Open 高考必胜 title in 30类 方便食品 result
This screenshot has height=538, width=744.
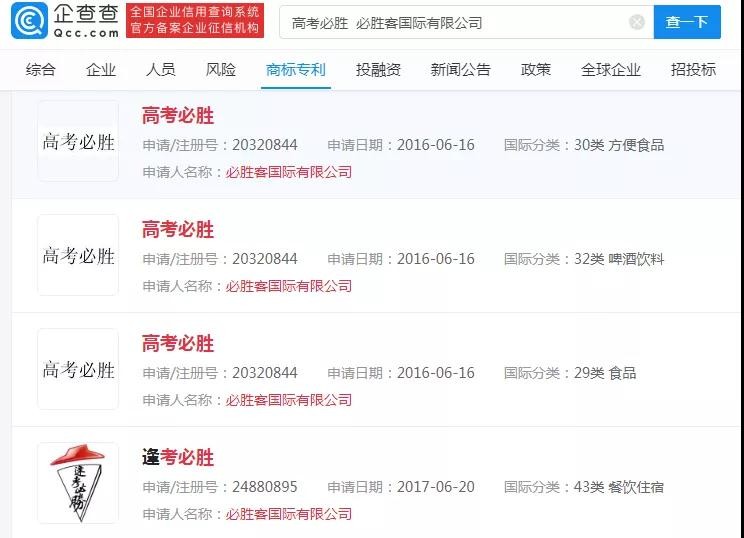pos(178,116)
